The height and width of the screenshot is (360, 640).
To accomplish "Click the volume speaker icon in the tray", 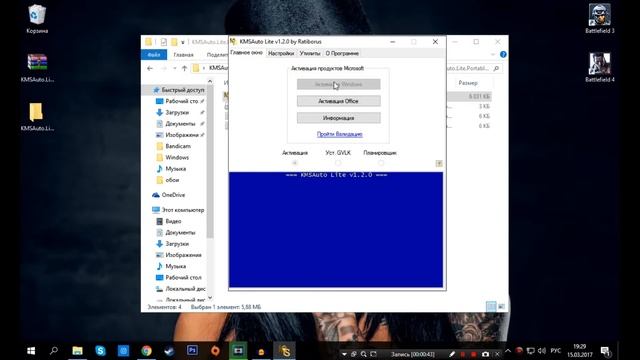I will click(542, 351).
